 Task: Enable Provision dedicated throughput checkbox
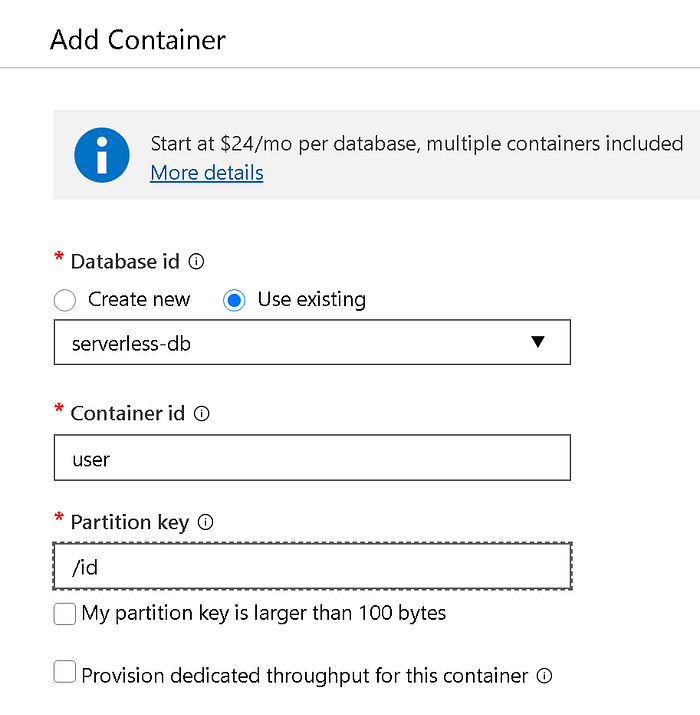[x=65, y=672]
